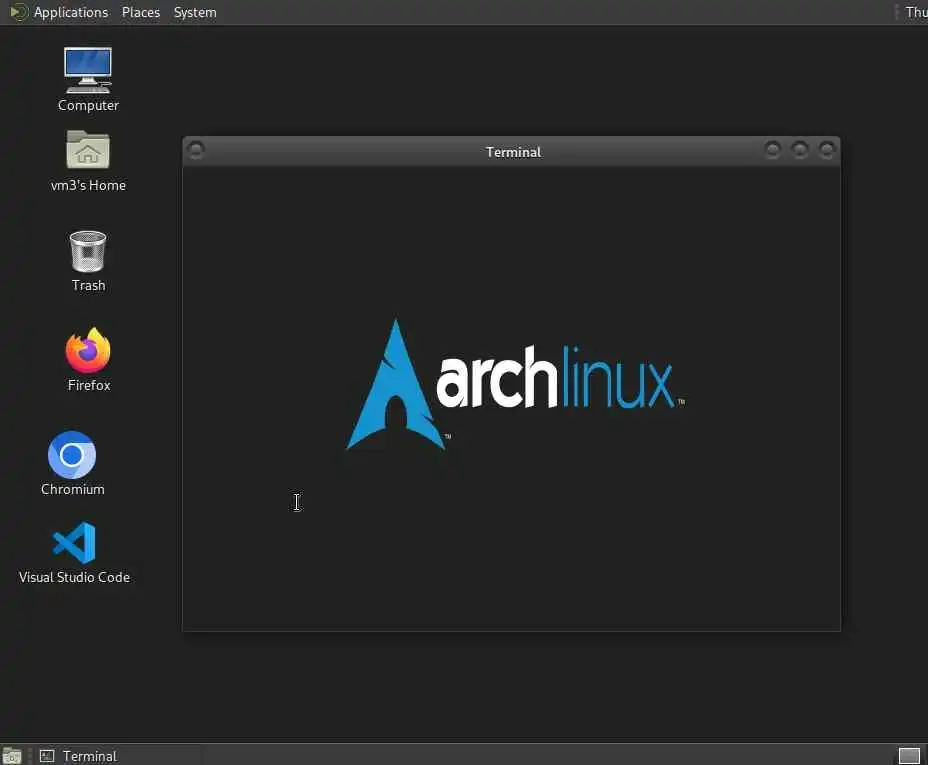The width and height of the screenshot is (928, 765).
Task: Open the Places menu
Action: [141, 12]
